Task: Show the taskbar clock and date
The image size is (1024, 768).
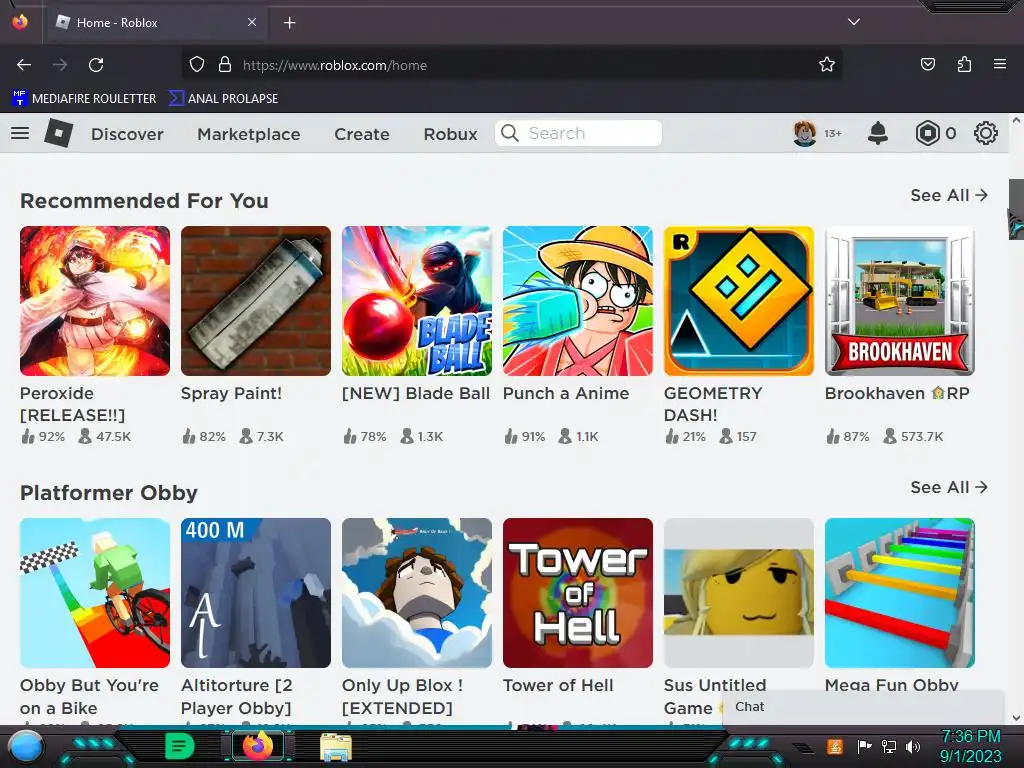Action: click(x=970, y=746)
